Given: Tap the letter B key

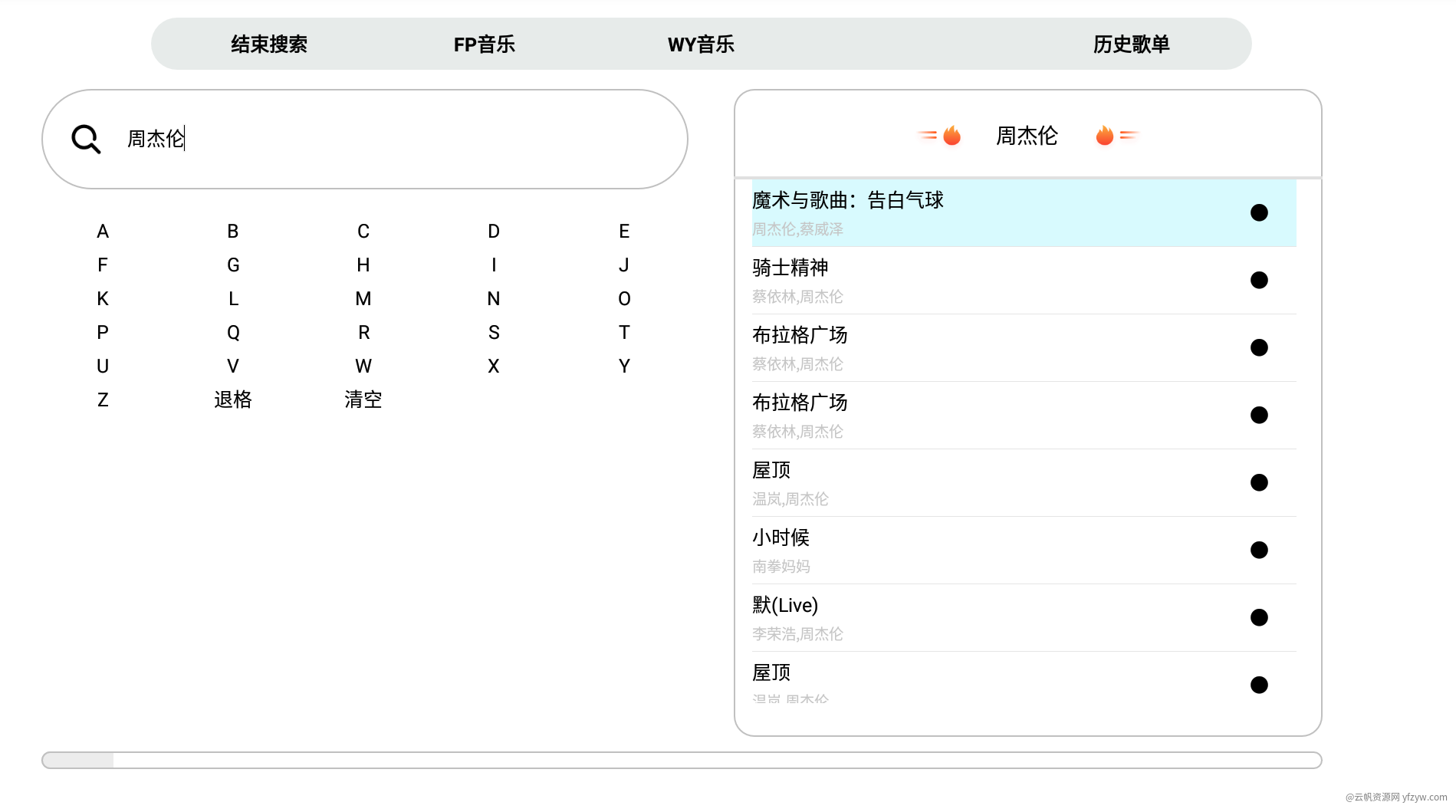Looking at the screenshot, I should point(233,232).
